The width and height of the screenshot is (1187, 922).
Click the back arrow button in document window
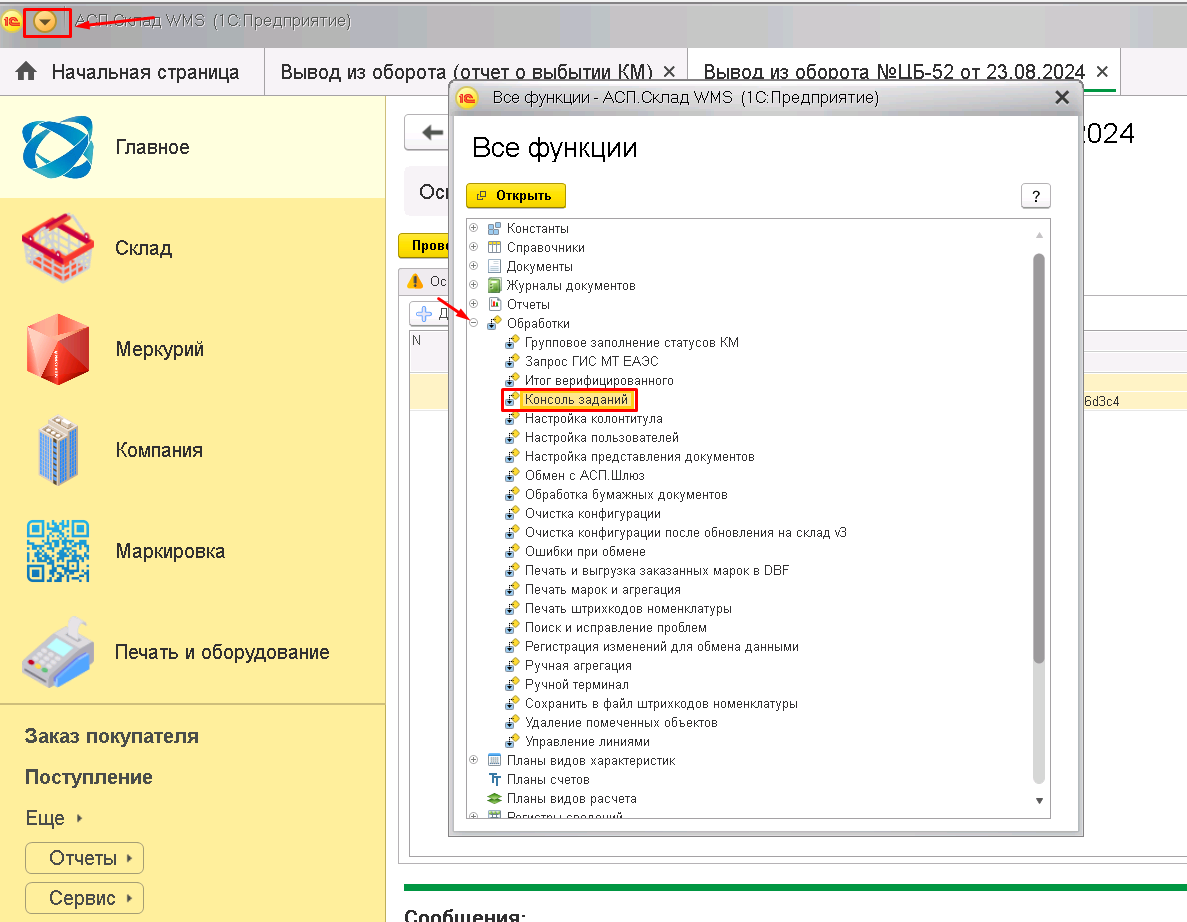(x=428, y=132)
